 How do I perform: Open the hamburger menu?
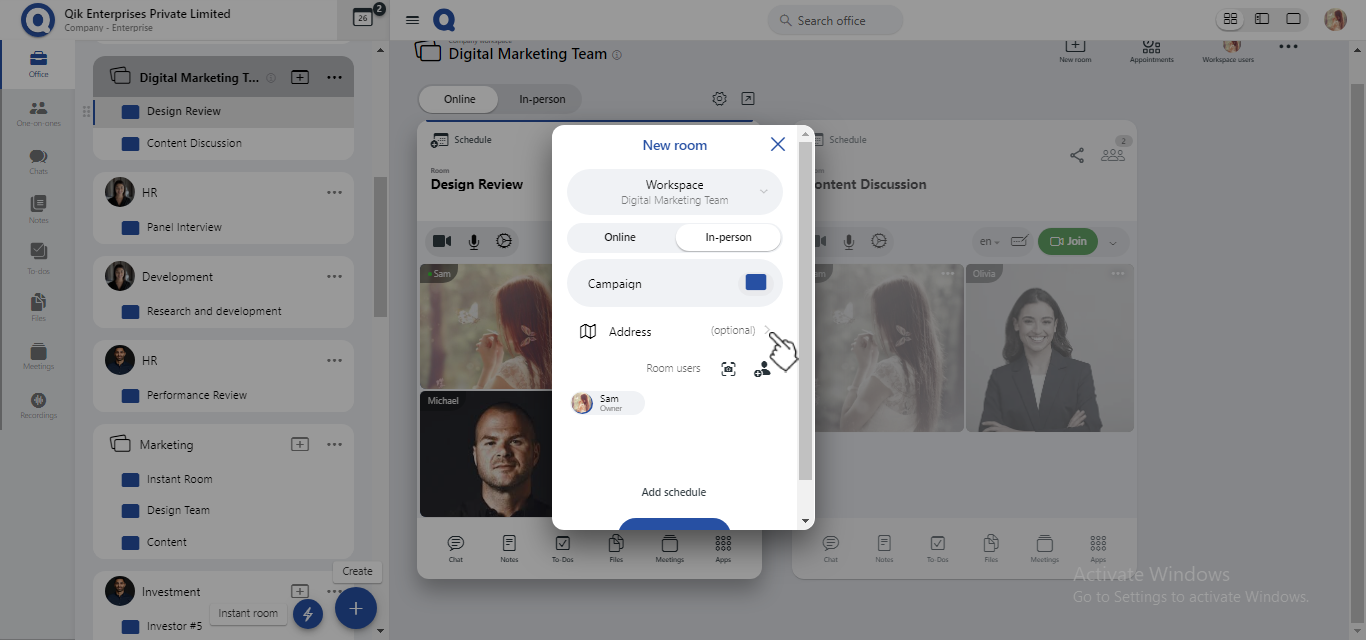click(412, 20)
